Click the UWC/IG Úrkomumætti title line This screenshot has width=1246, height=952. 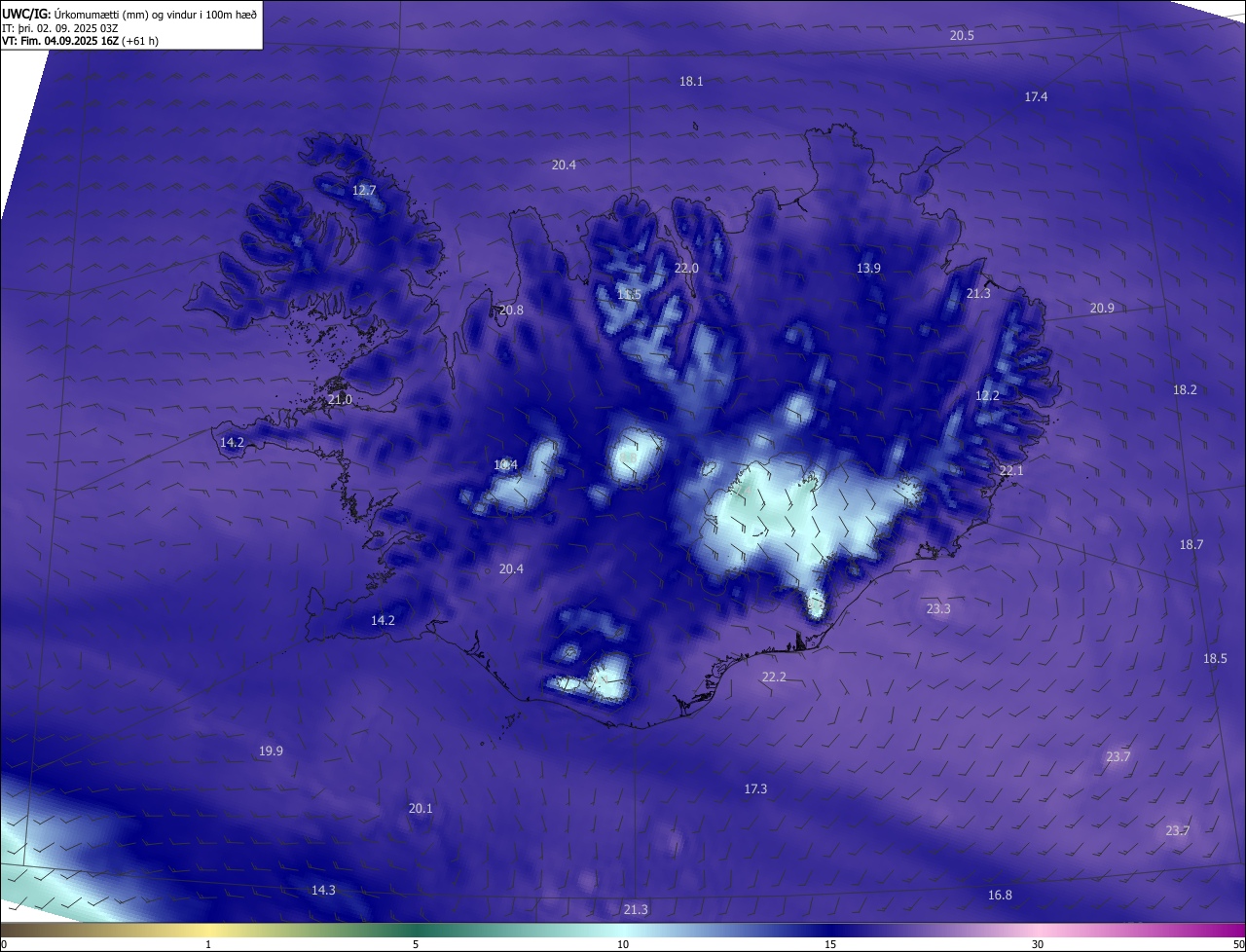point(129,14)
